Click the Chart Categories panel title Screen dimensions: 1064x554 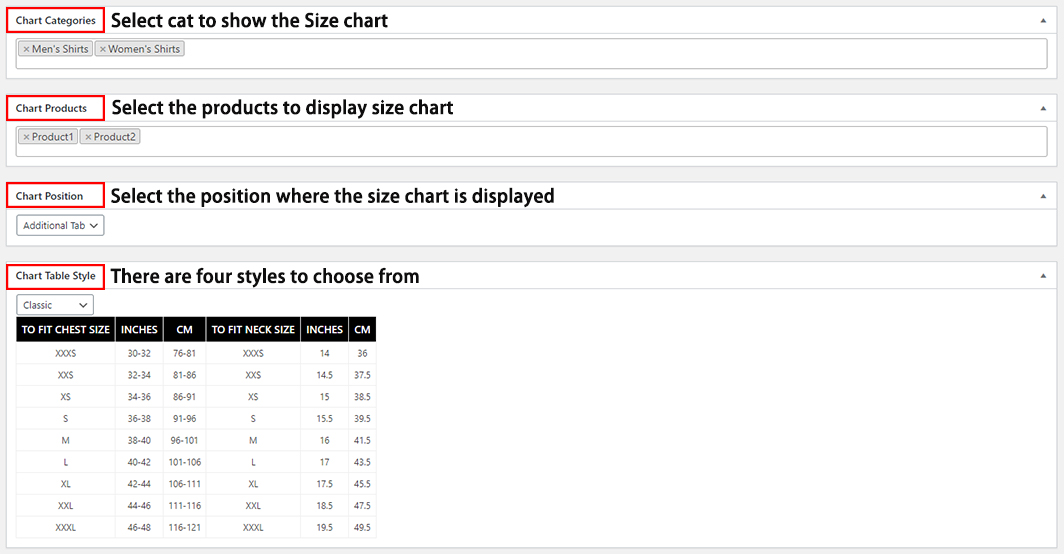pyautogui.click(x=56, y=21)
